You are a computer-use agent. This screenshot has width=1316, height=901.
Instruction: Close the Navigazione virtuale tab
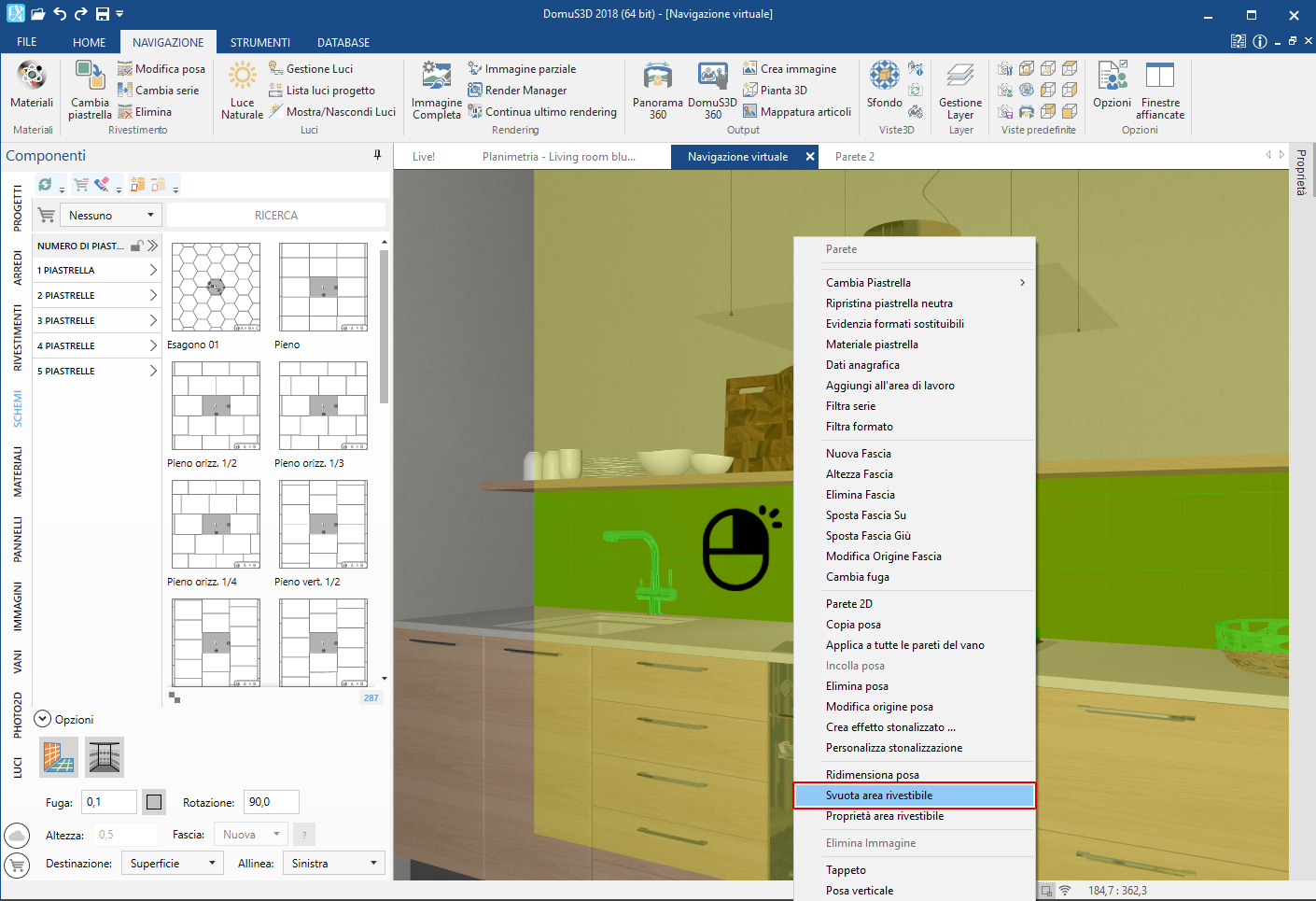810,157
